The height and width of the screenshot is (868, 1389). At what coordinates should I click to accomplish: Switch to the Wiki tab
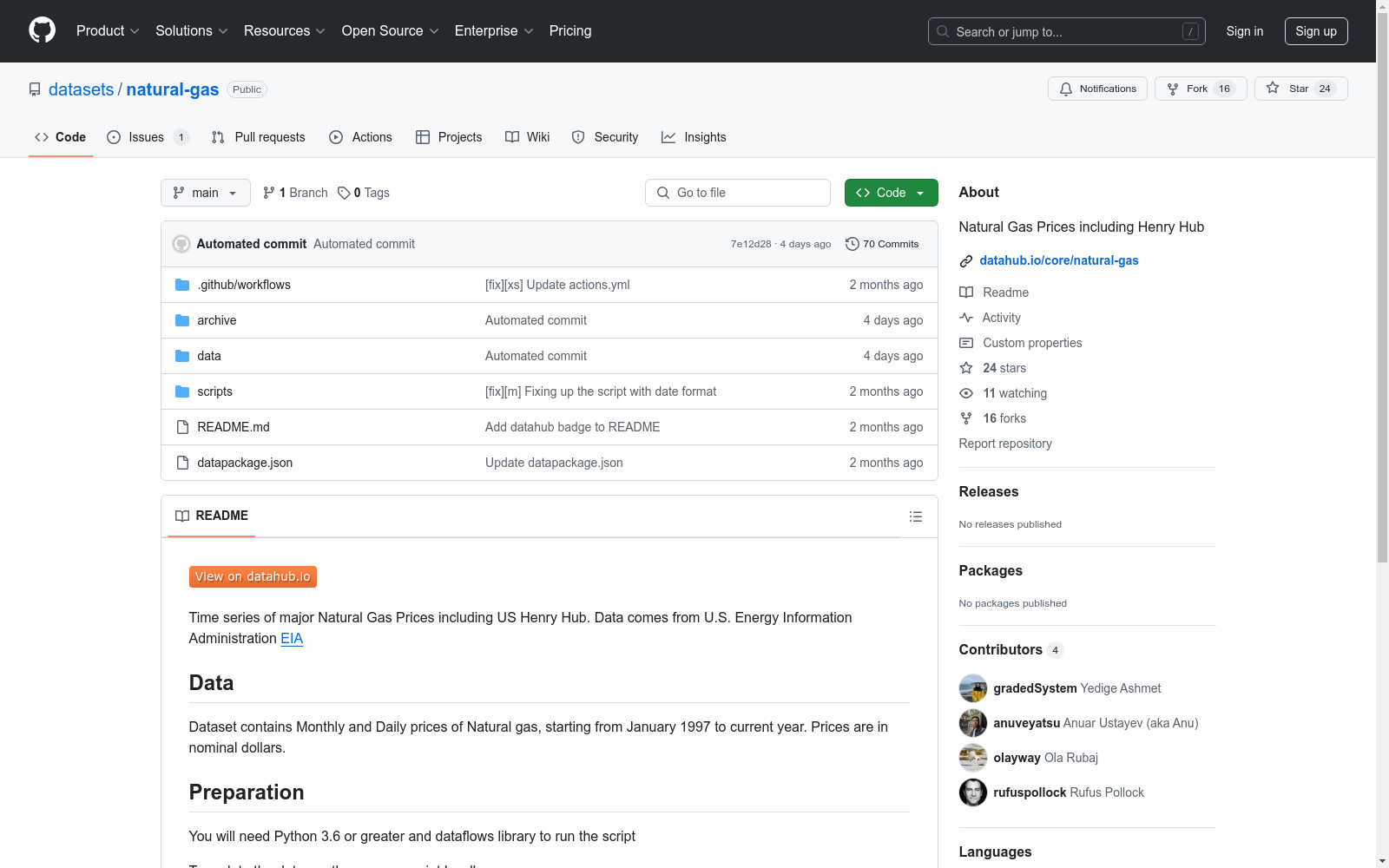528,137
